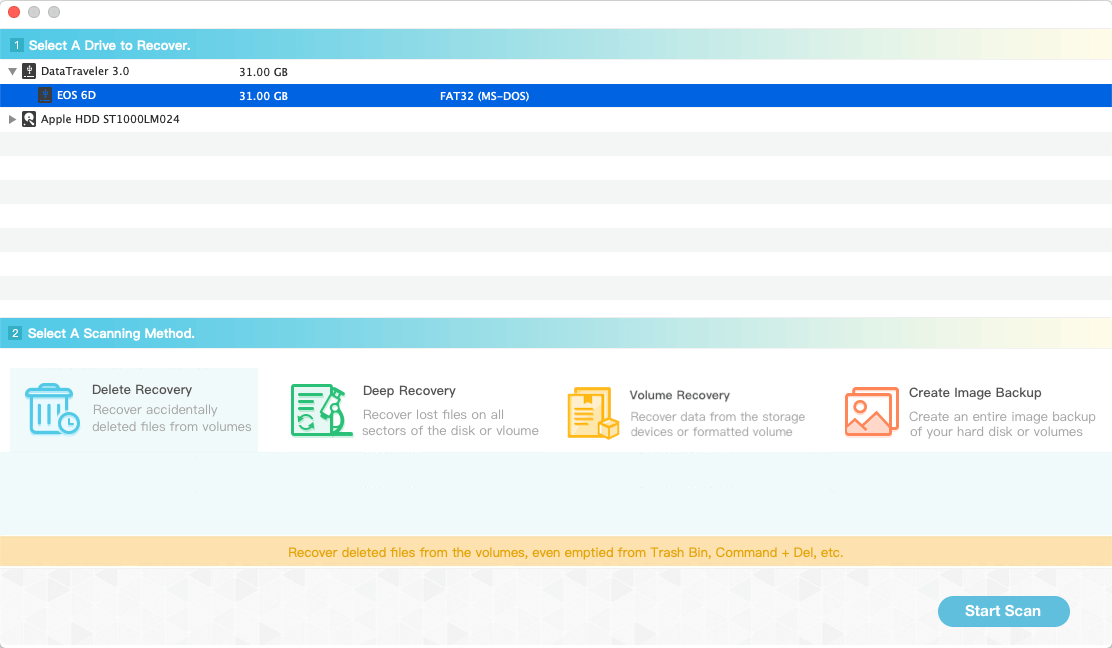
Task: Click the Volume Recovery document box icon
Action: [593, 413]
